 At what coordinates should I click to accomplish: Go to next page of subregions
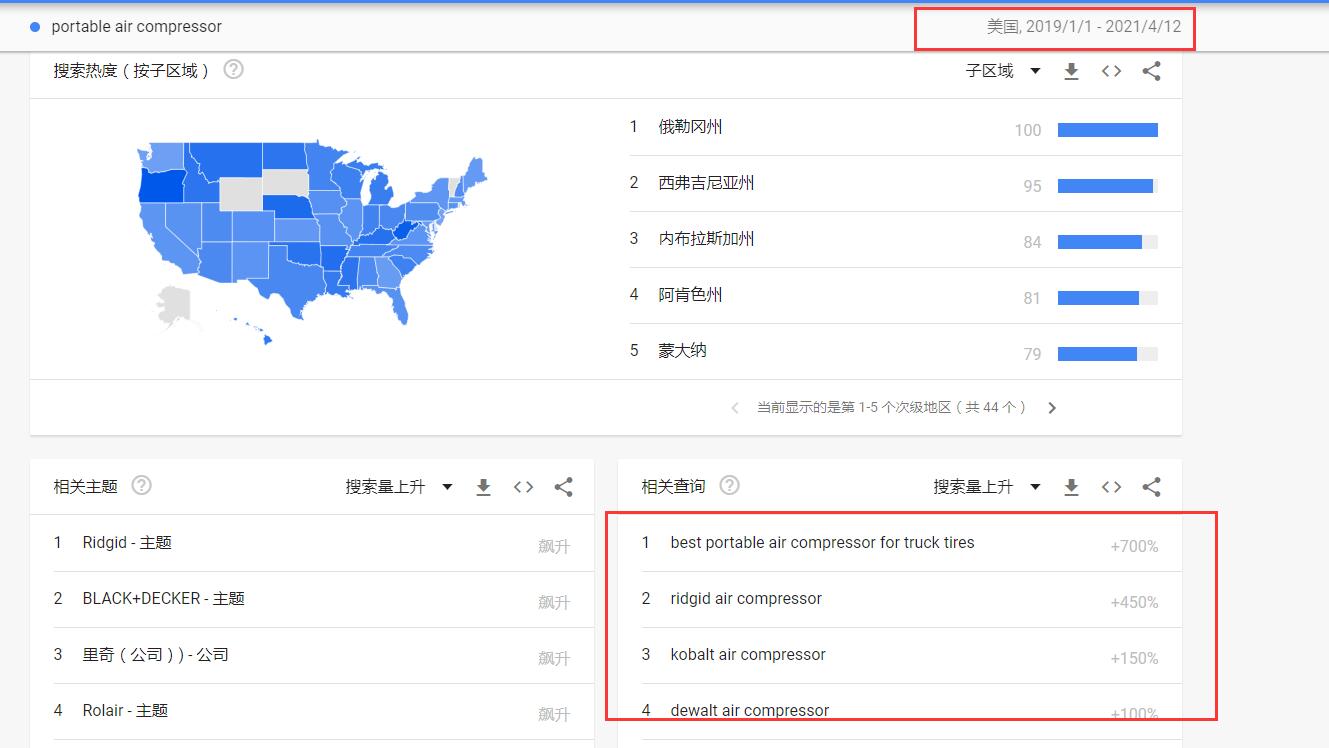coord(1052,408)
